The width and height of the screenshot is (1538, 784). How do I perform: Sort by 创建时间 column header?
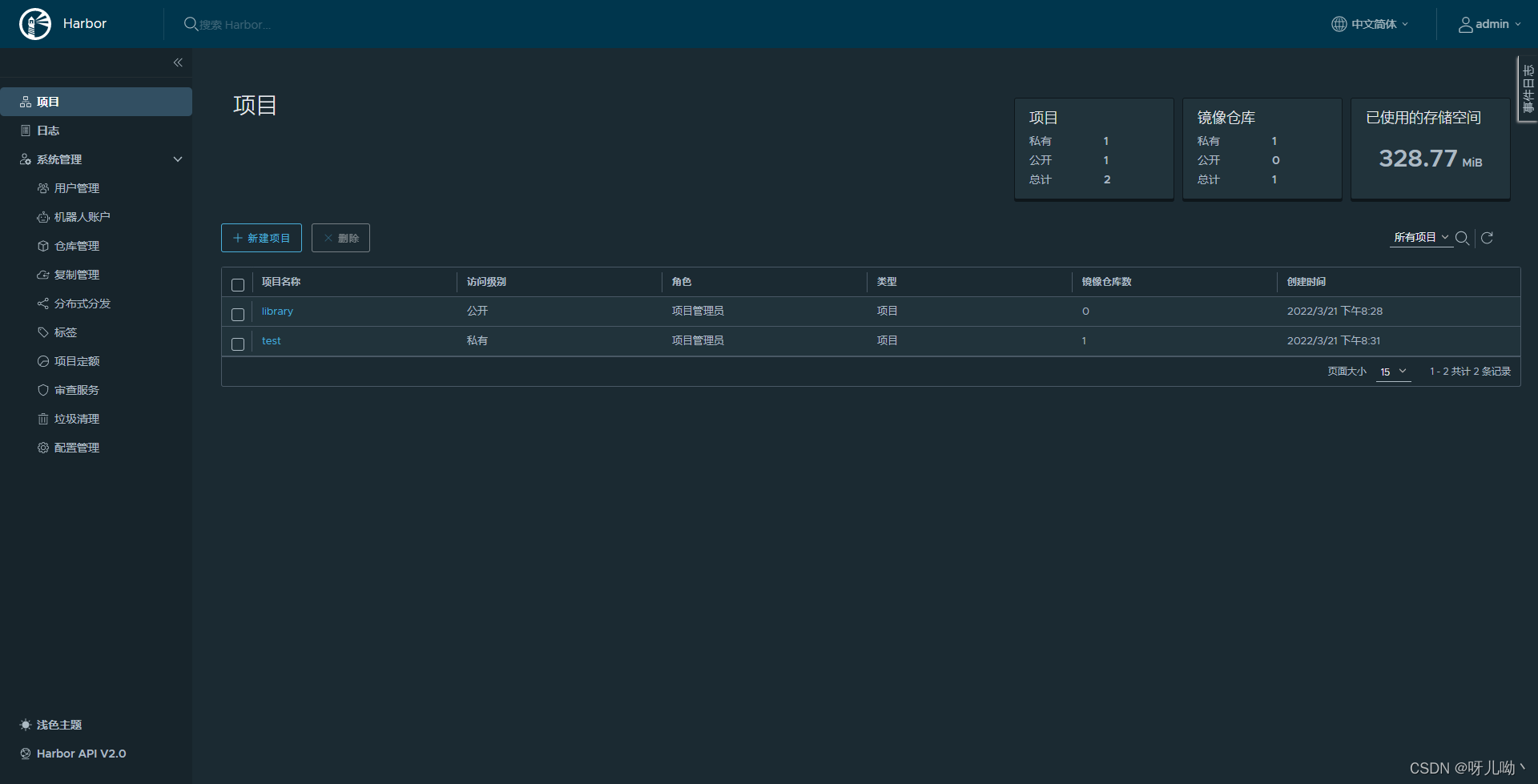[1306, 282]
